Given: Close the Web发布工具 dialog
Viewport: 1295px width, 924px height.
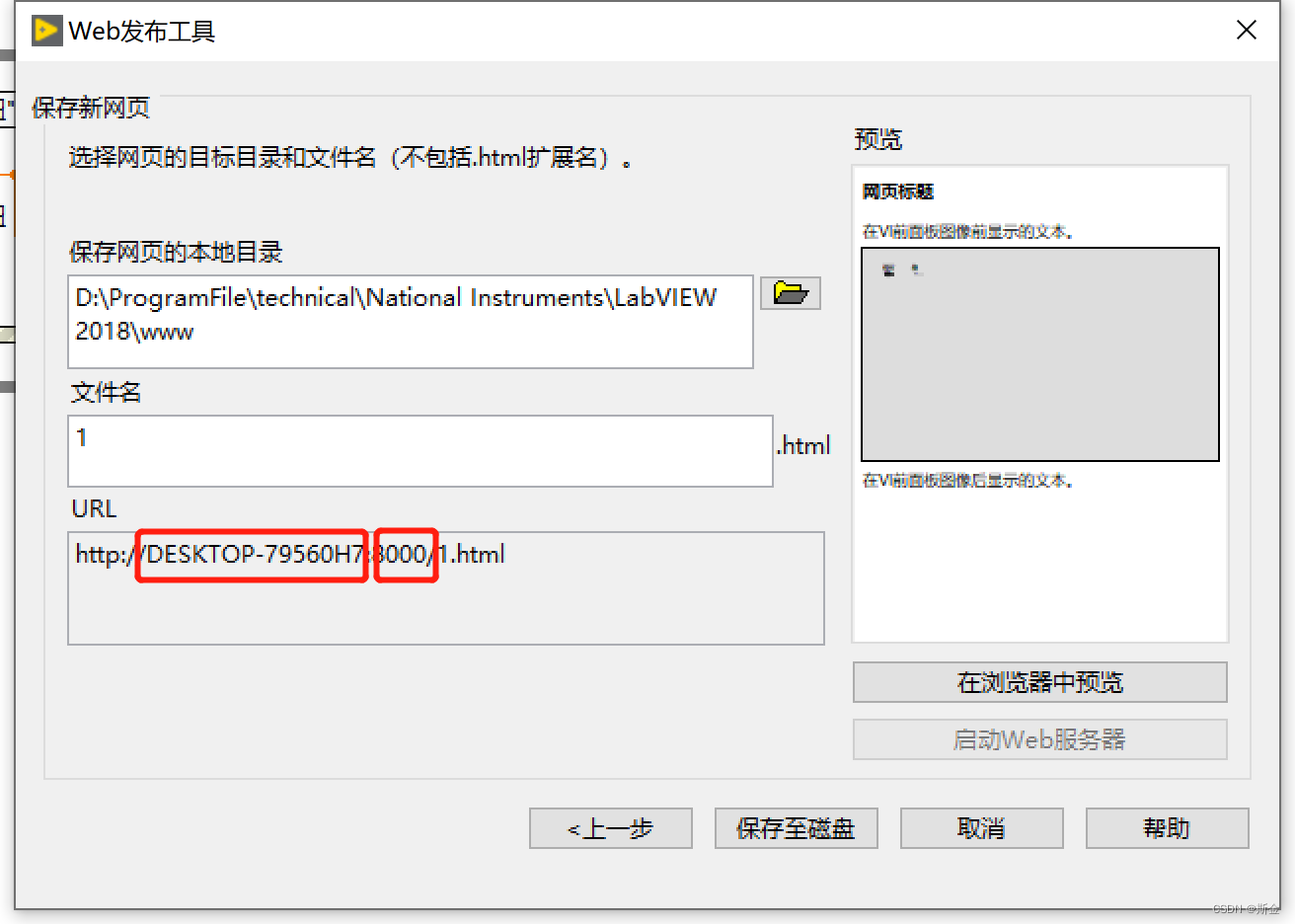Looking at the screenshot, I should click(1246, 30).
